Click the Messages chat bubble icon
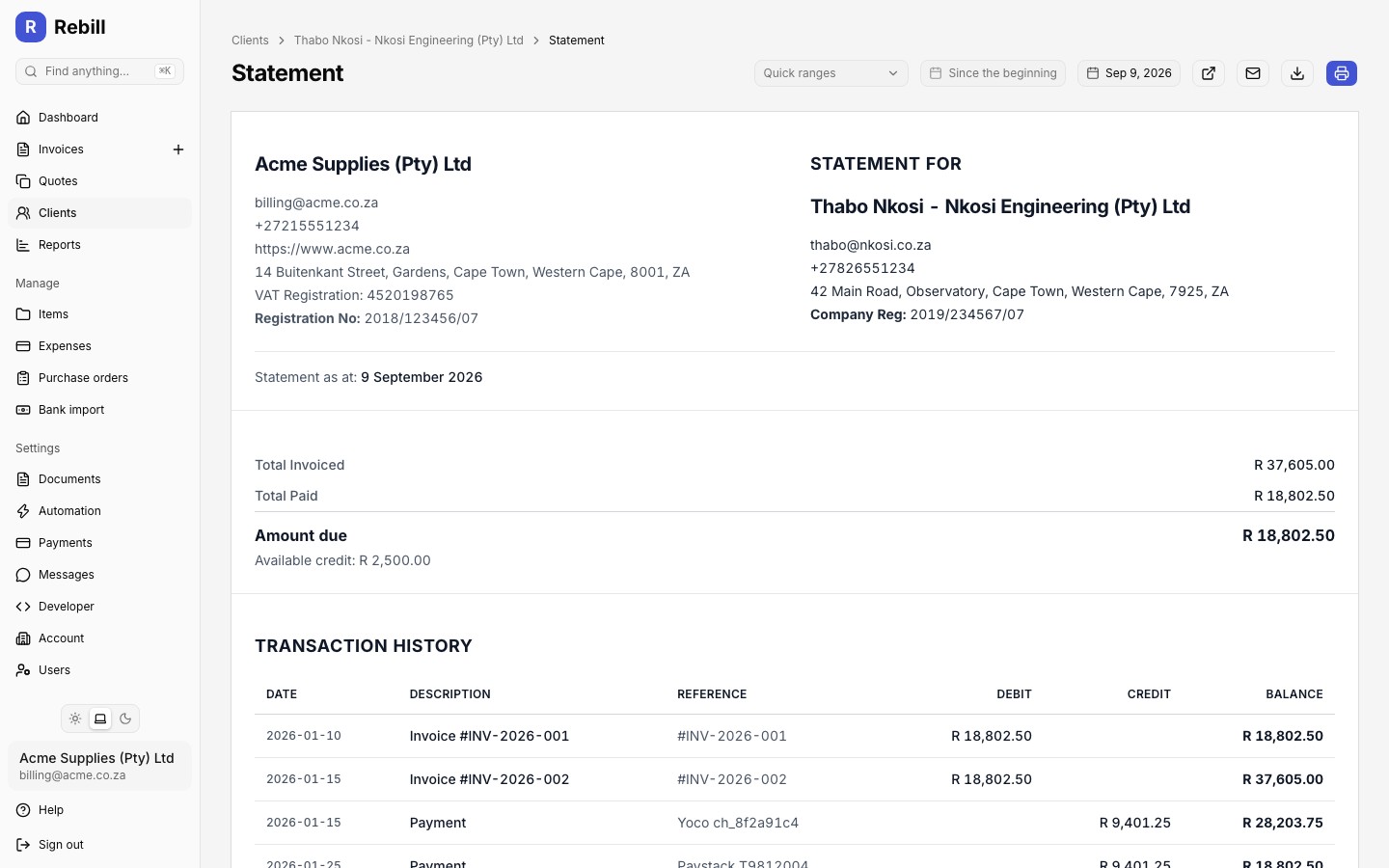 click(23, 575)
